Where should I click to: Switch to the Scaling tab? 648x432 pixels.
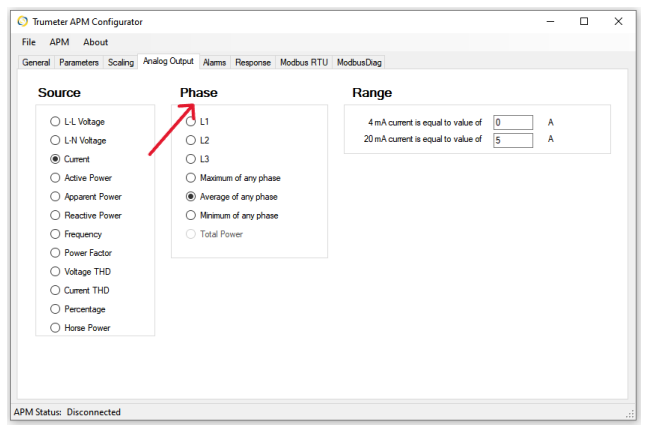pos(121,62)
